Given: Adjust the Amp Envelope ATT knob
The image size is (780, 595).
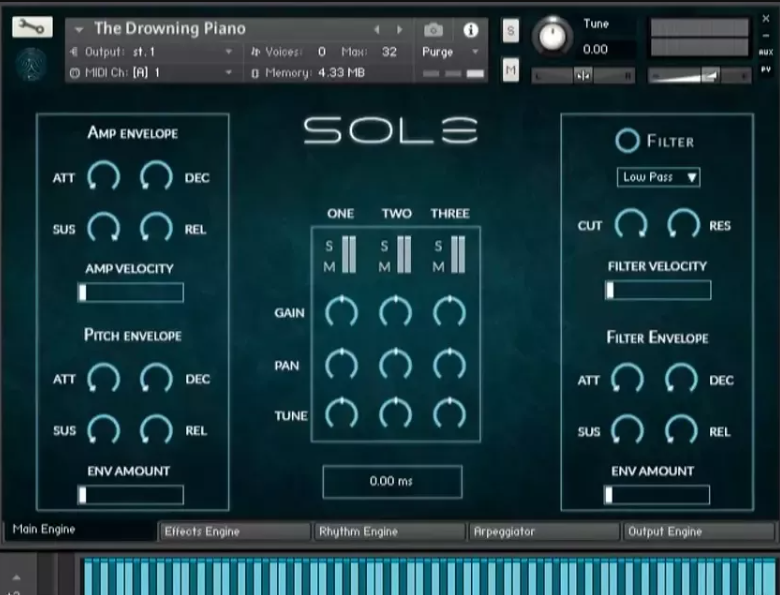Looking at the screenshot, I should (x=103, y=176).
